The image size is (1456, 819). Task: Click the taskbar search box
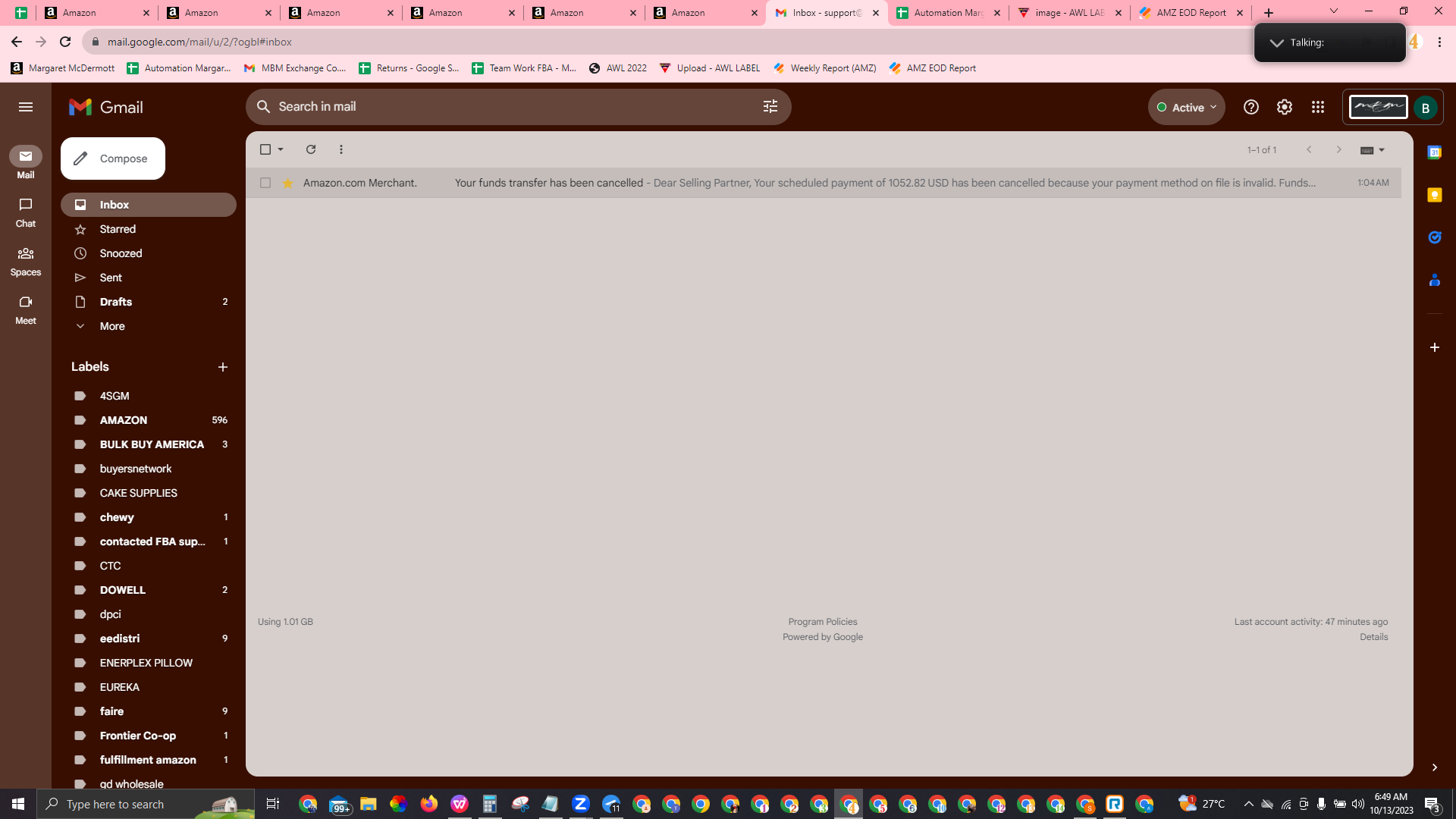pos(146,804)
